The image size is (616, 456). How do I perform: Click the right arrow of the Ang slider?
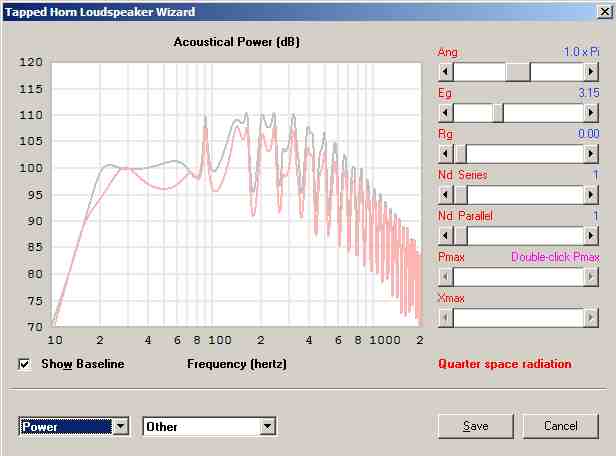coord(590,72)
